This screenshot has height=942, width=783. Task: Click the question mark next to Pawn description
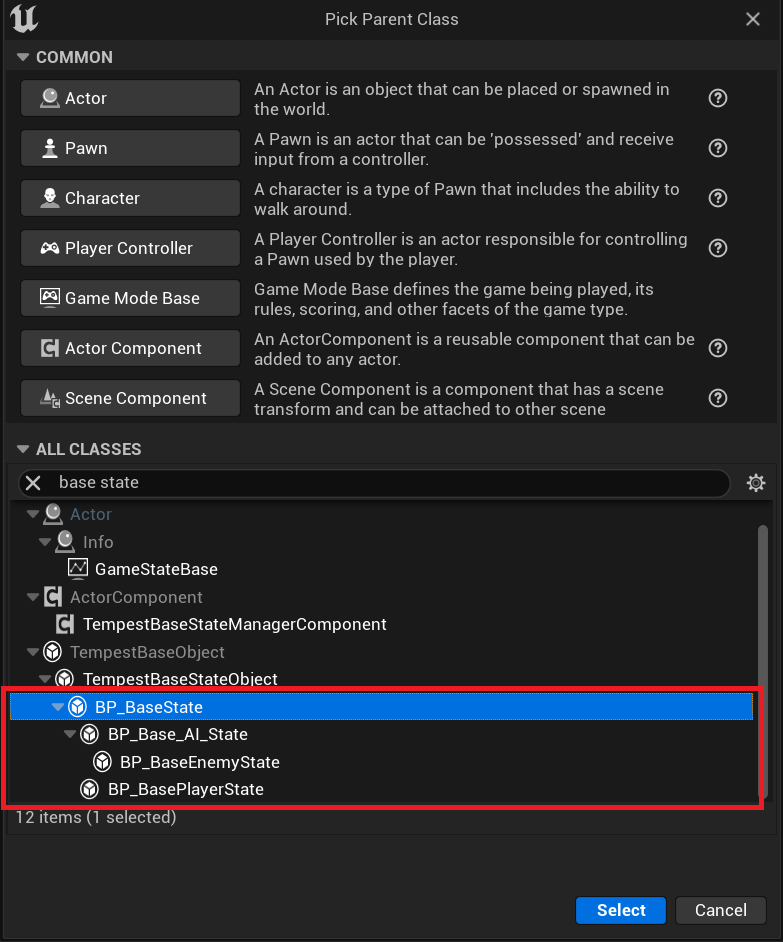tap(717, 148)
